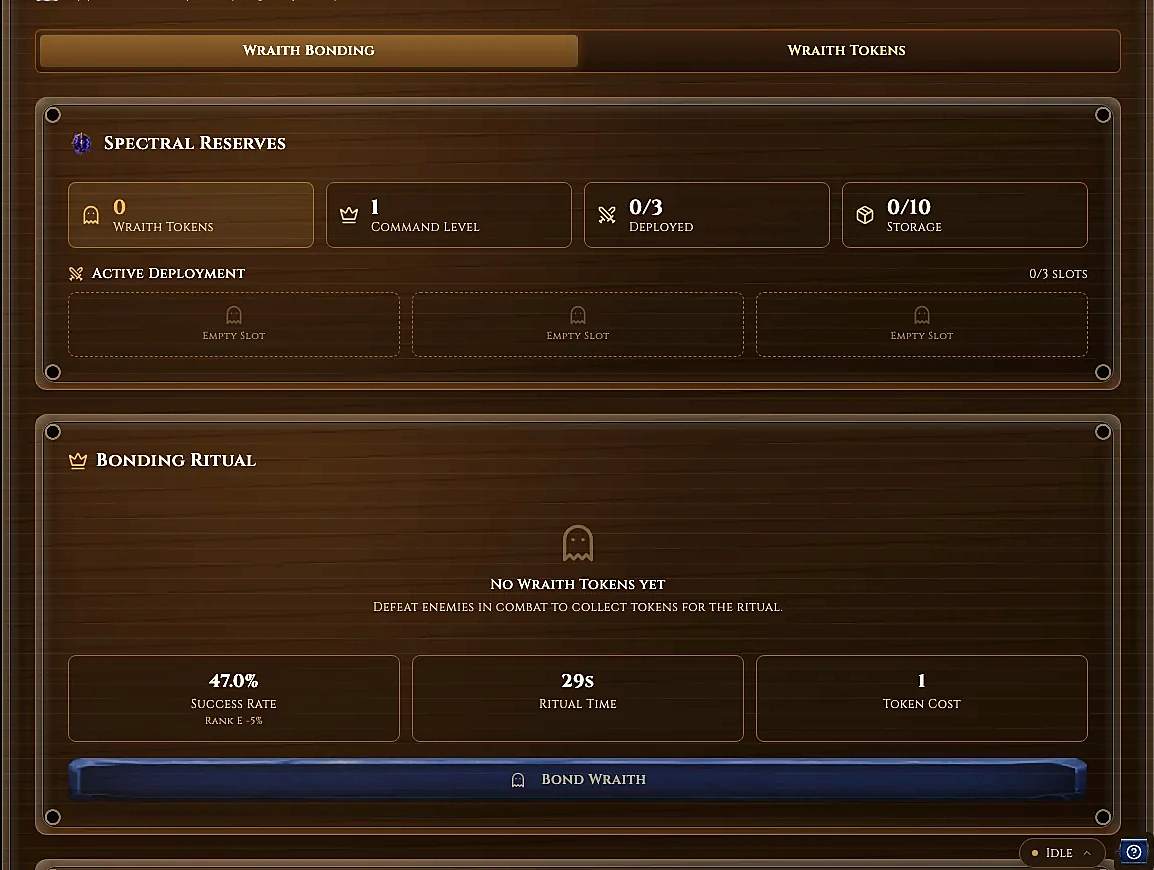Click the ghost icon in Wraith Tokens card
This screenshot has width=1154, height=870.
pos(91,215)
